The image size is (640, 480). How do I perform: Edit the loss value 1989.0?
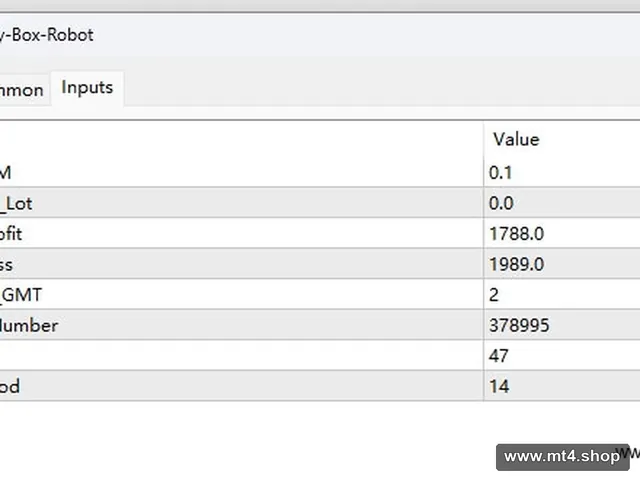(562, 264)
